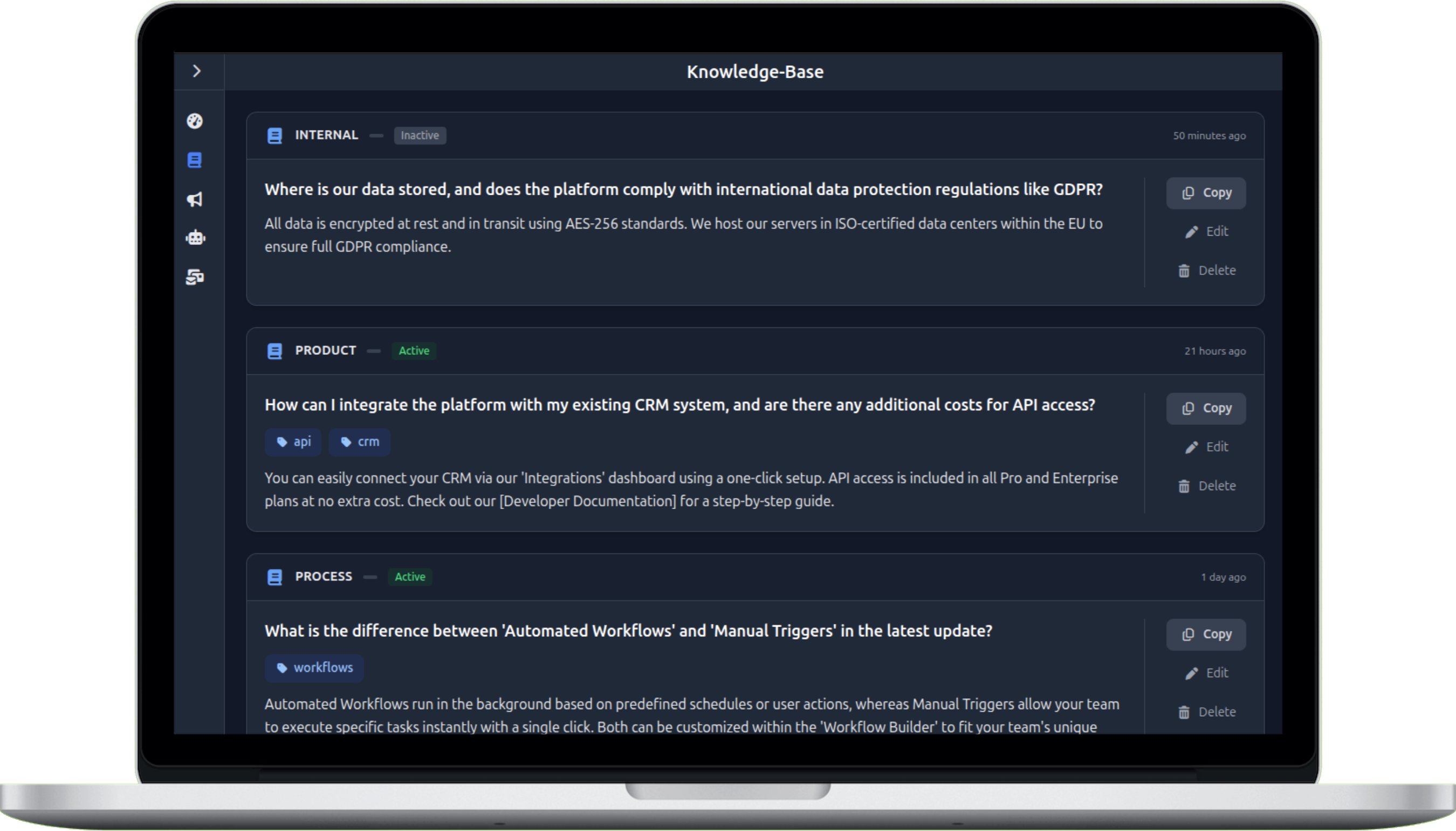This screenshot has height=831, width=1456.
Task: Delete the PROCESS workflows entry
Action: click(x=1206, y=711)
